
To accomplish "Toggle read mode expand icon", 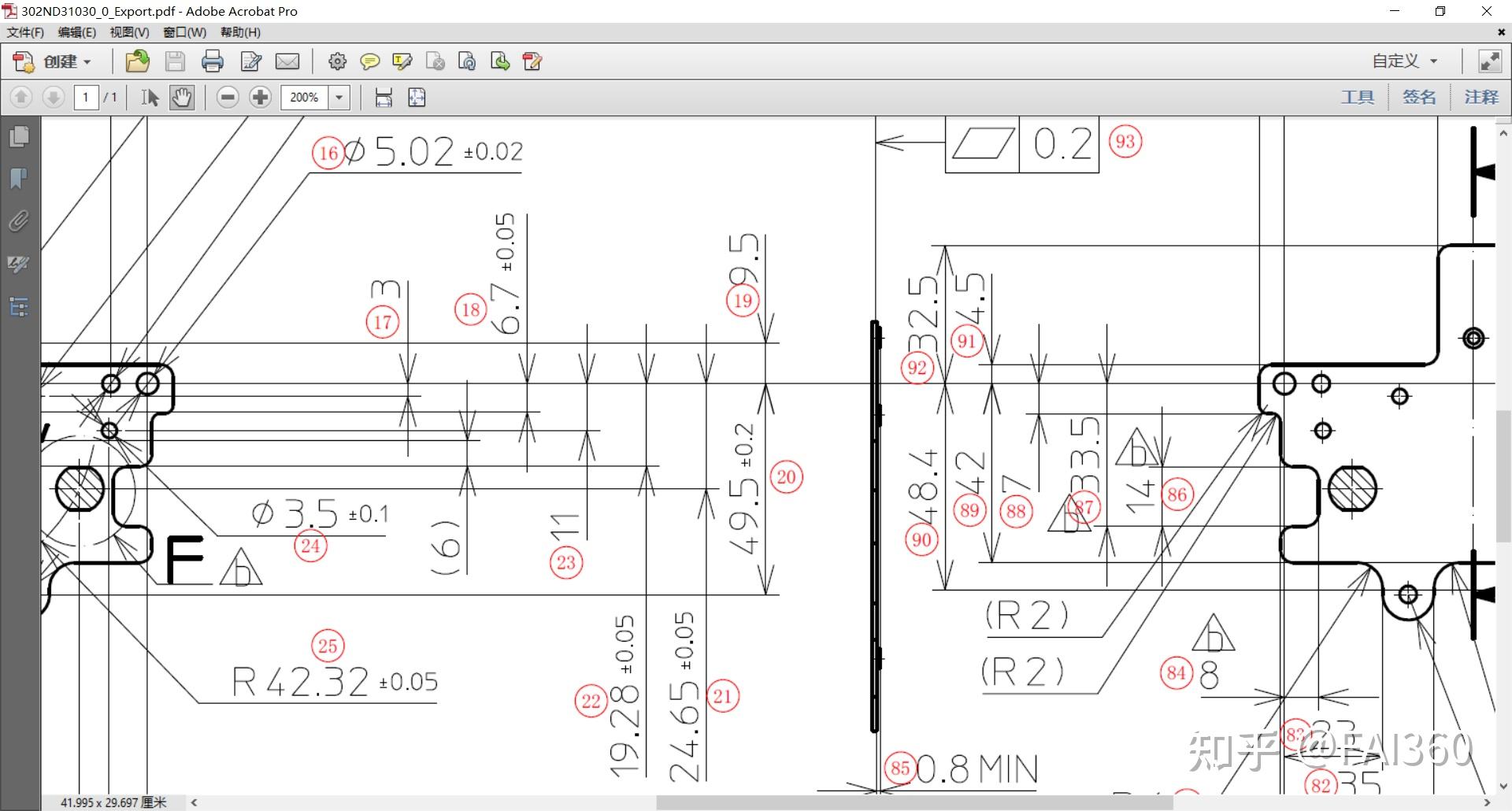I will point(1489,61).
